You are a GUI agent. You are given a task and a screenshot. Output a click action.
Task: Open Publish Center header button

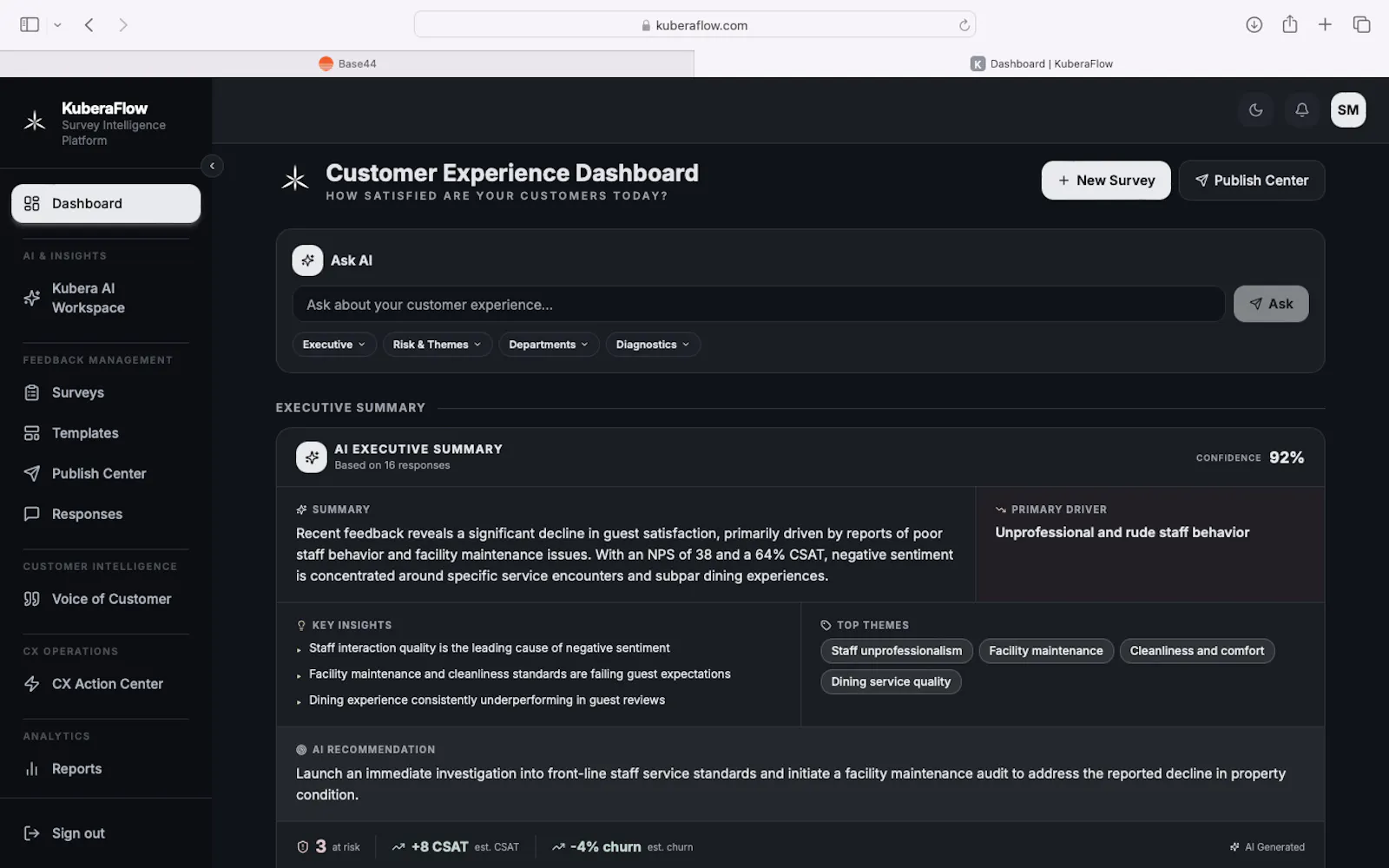click(x=1252, y=181)
